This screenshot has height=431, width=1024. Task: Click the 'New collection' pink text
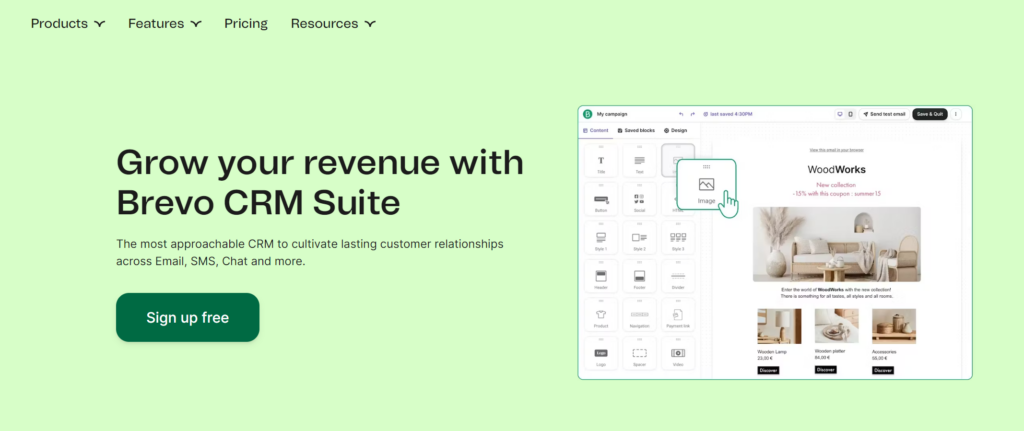tap(837, 185)
